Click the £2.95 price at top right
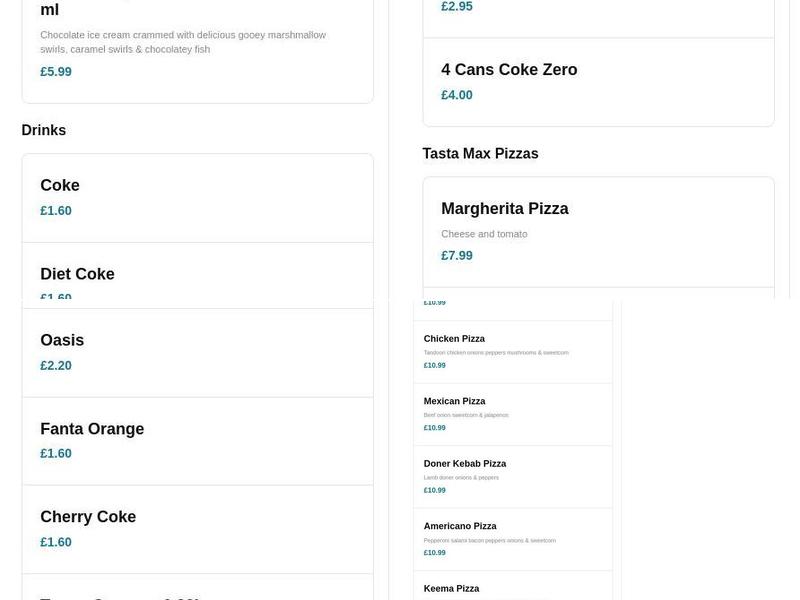The height and width of the screenshot is (600, 800). (456, 6)
